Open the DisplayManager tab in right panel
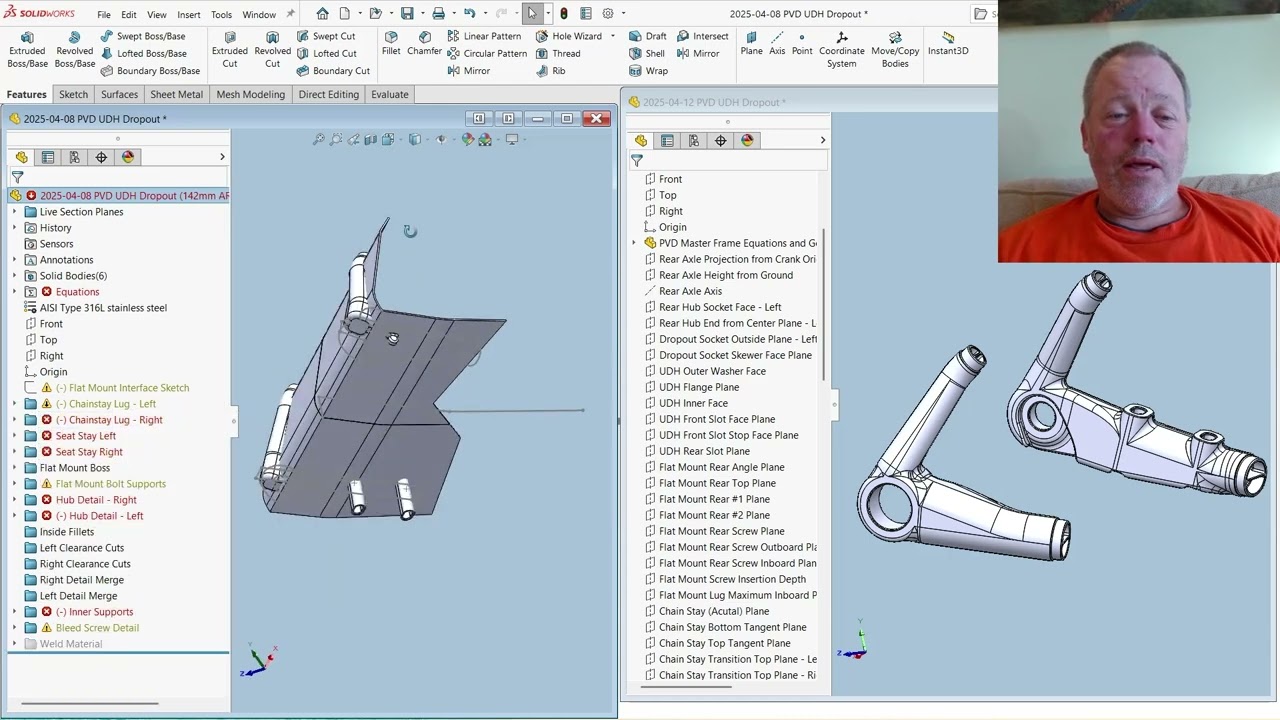 [747, 141]
